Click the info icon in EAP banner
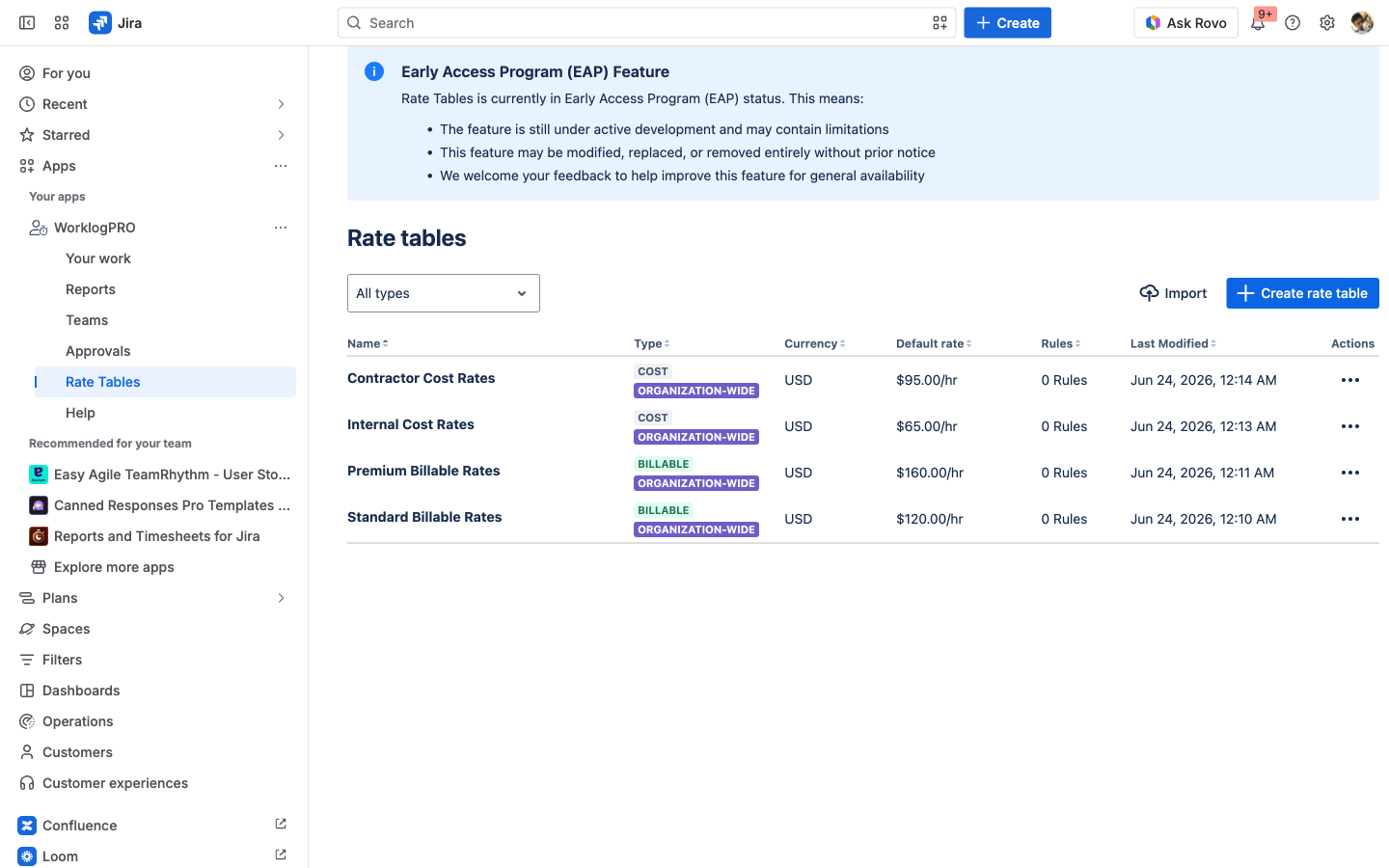 pyautogui.click(x=374, y=71)
